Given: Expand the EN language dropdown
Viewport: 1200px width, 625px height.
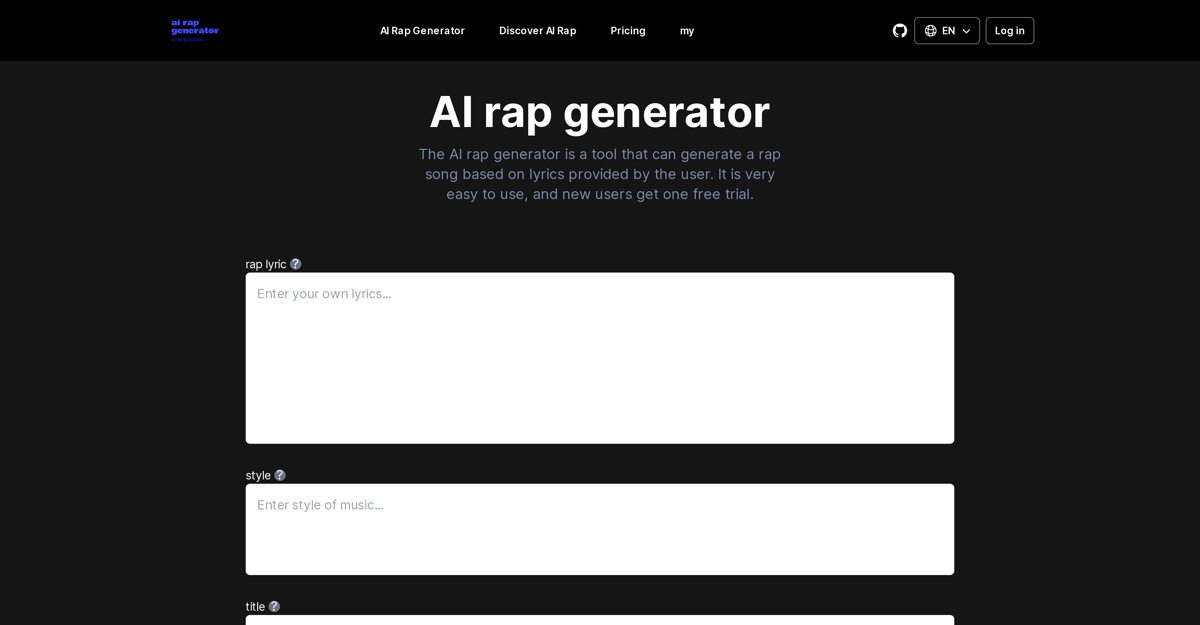Looking at the screenshot, I should 946,31.
